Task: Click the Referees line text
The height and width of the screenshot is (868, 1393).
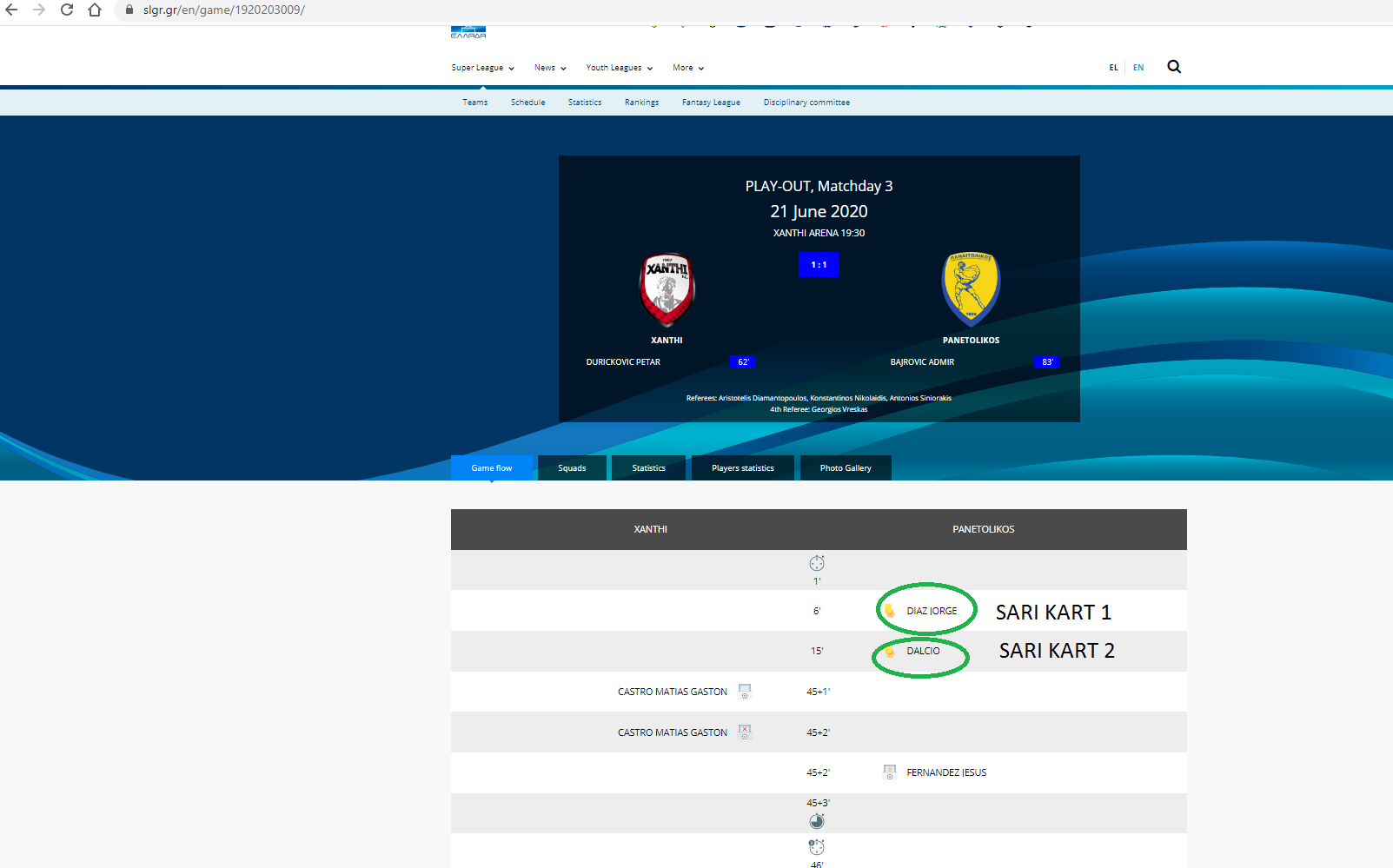Action: (819, 398)
